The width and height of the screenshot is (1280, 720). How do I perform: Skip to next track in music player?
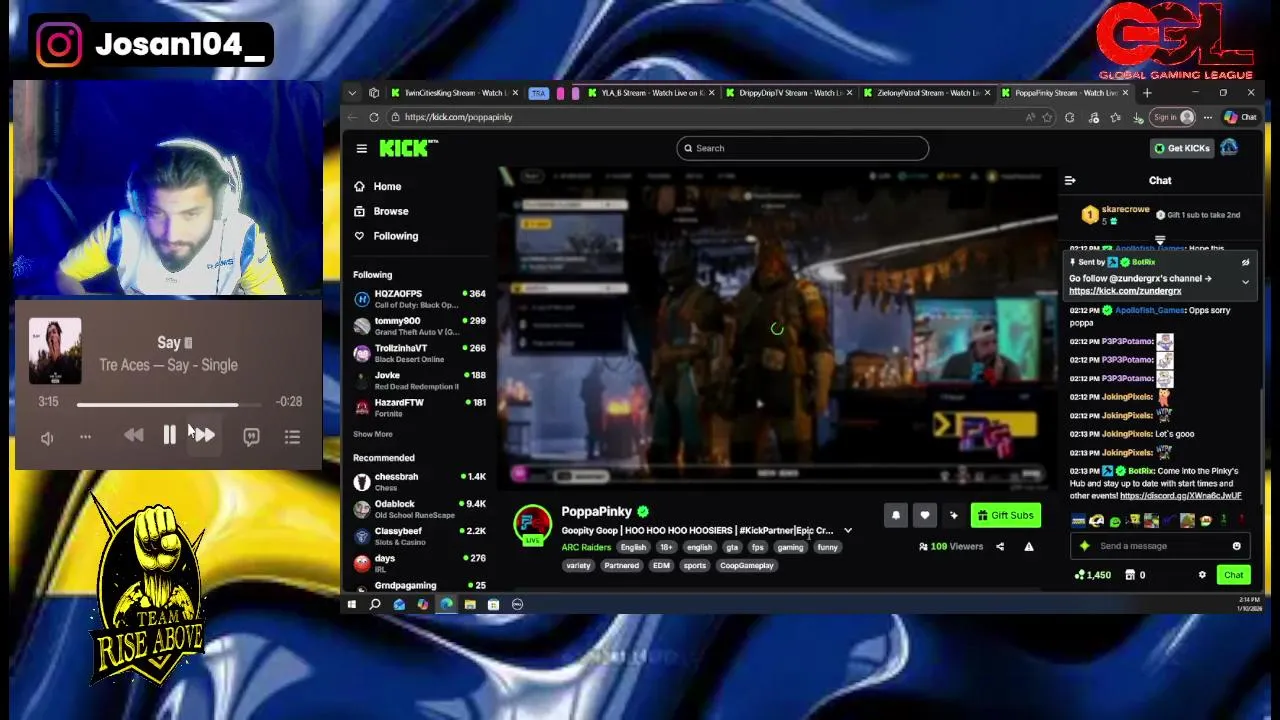click(204, 435)
